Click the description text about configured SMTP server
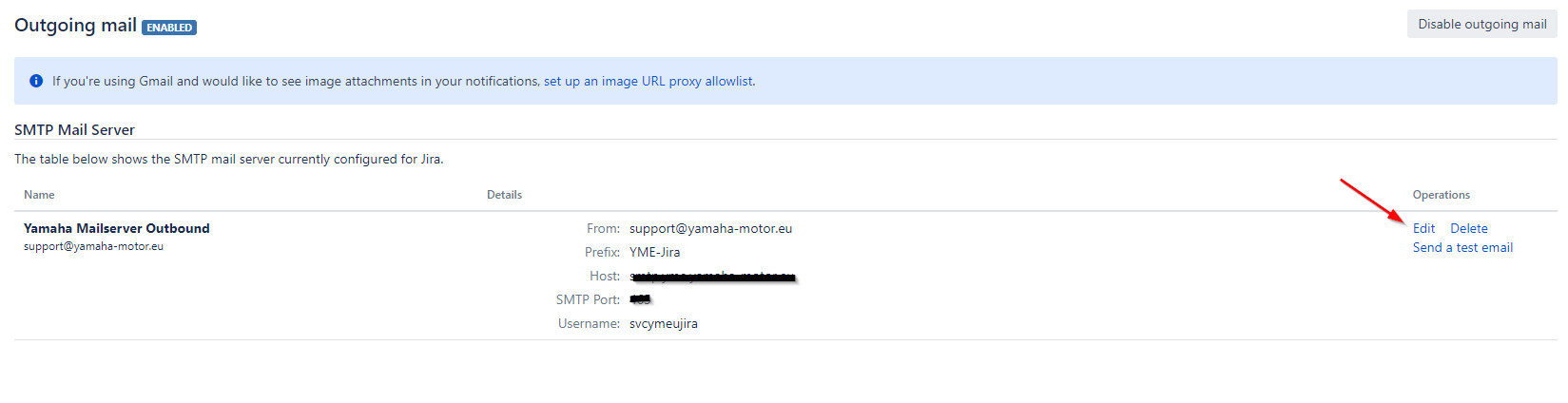 (x=228, y=159)
